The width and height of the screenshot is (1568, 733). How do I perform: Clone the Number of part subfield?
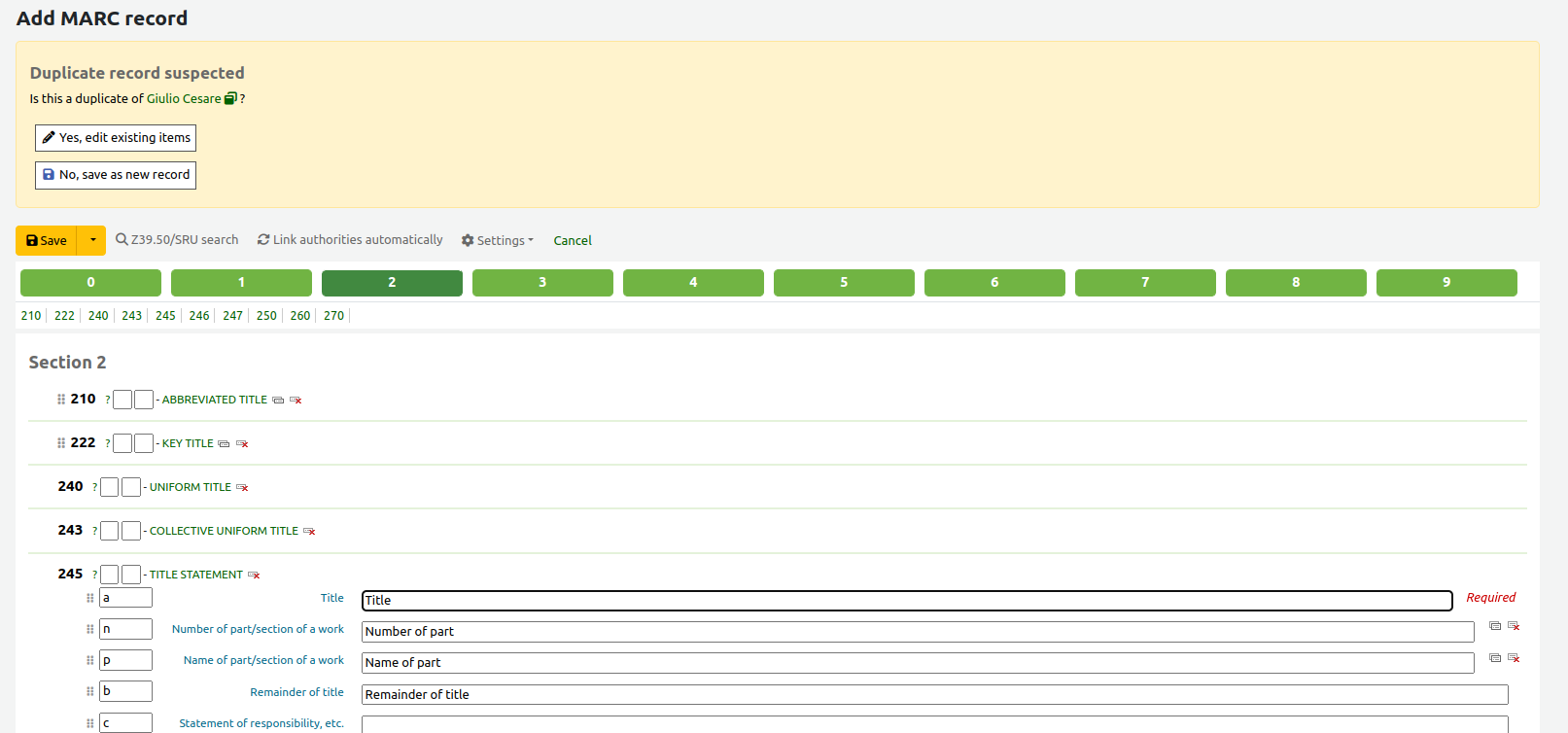click(x=1495, y=626)
